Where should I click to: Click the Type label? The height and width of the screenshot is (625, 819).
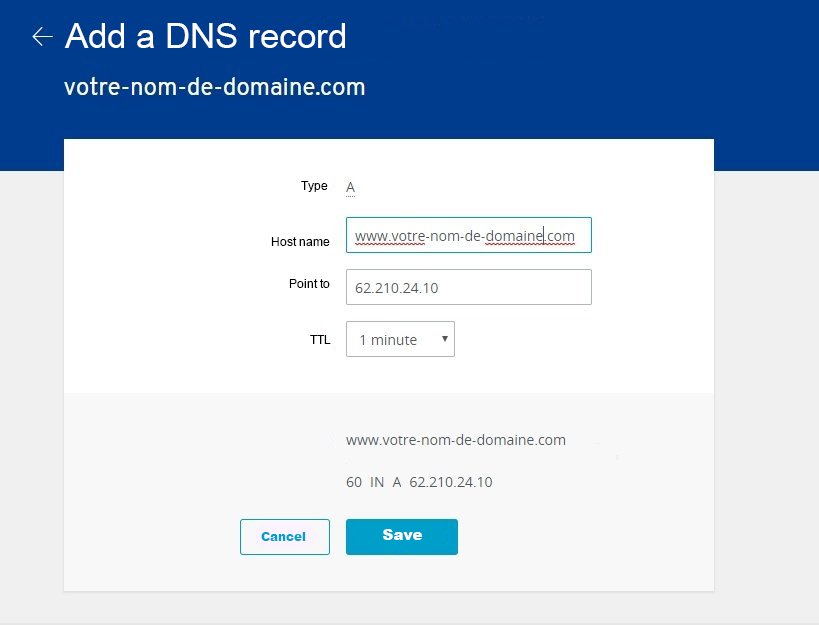point(314,186)
